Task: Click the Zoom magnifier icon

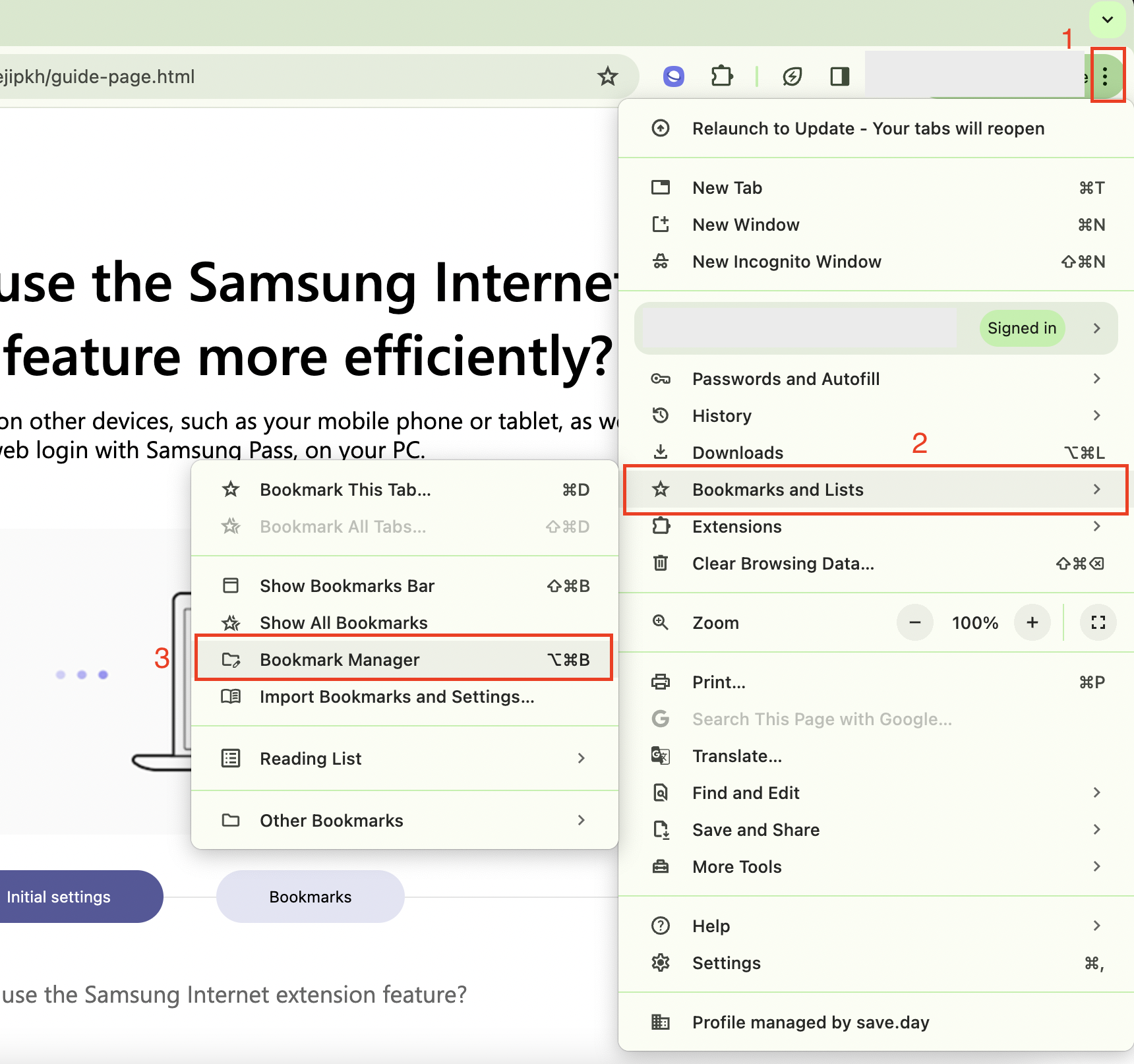Action: pyautogui.click(x=660, y=622)
